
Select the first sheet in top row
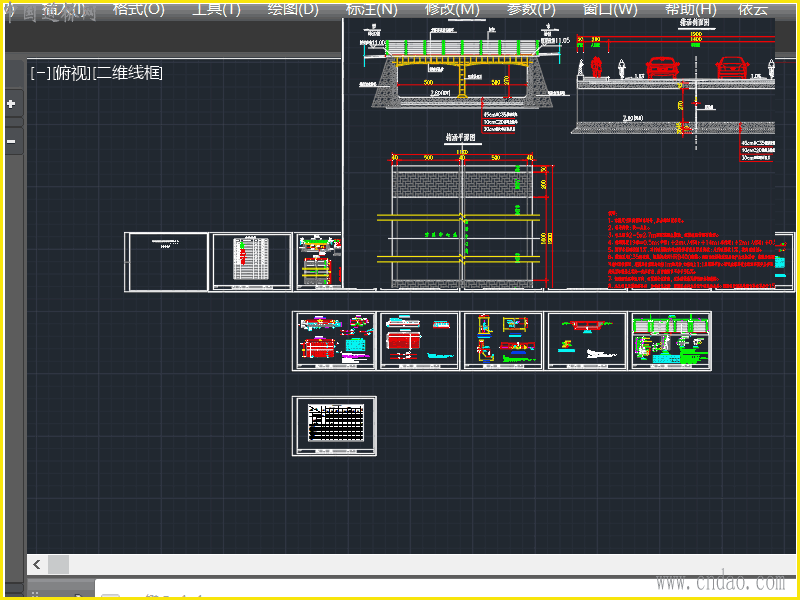point(167,262)
